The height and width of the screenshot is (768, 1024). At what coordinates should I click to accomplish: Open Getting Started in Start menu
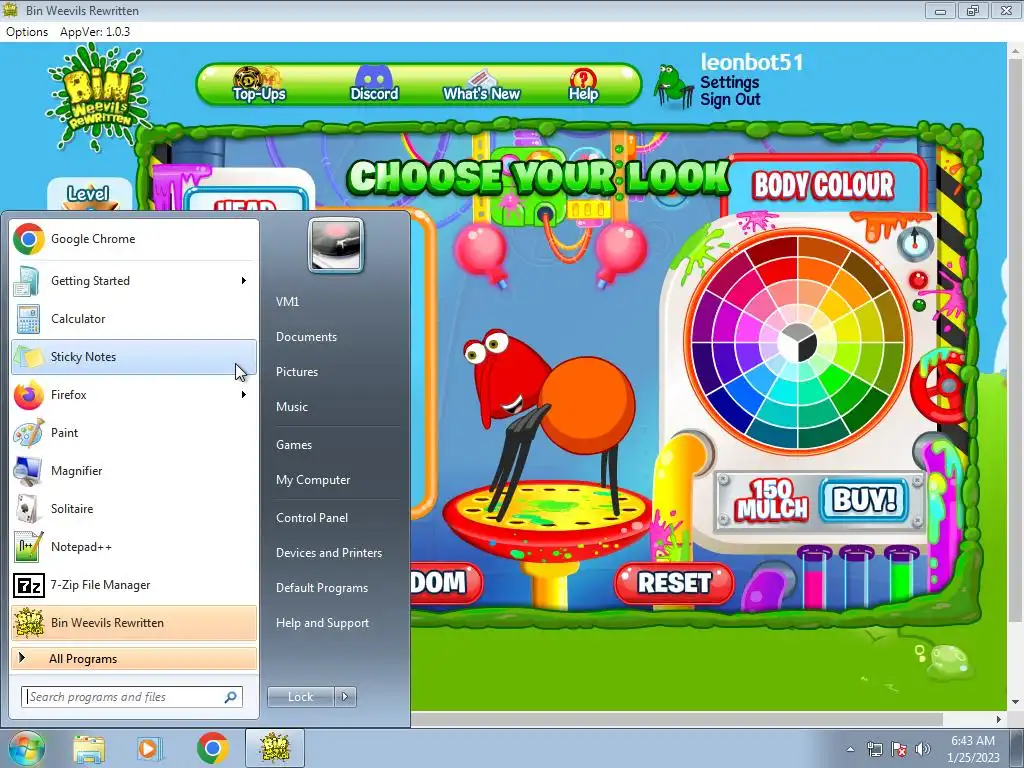click(134, 281)
